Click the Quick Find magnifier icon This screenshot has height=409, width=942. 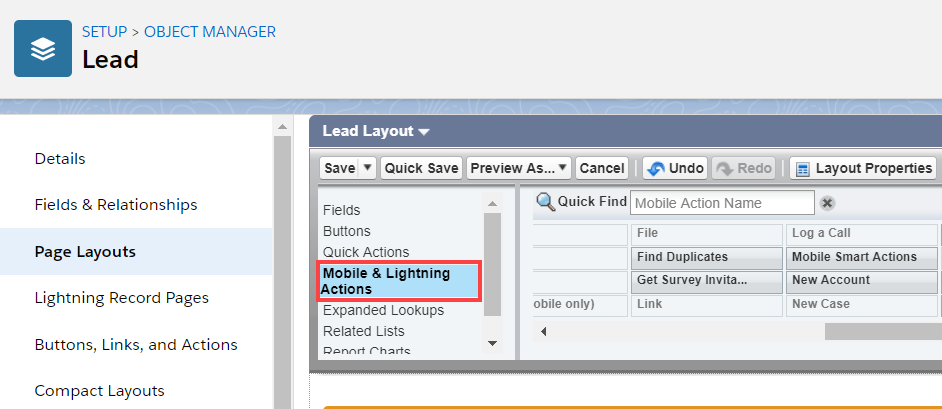[x=545, y=202]
